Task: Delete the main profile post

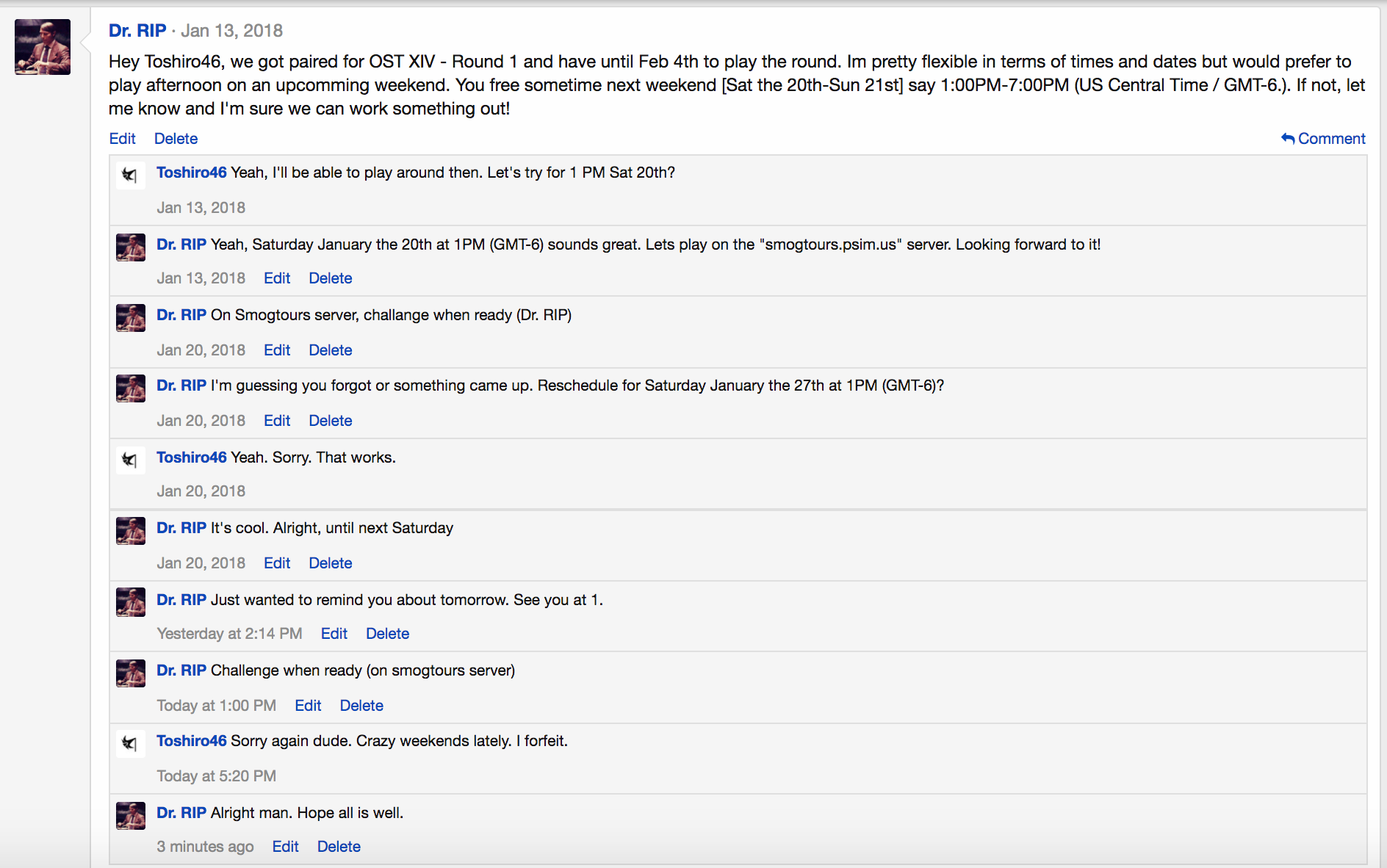Action: tap(176, 139)
